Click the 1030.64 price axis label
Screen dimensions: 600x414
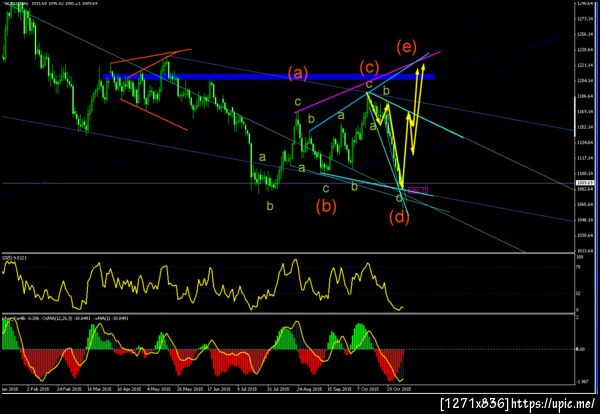click(585, 235)
